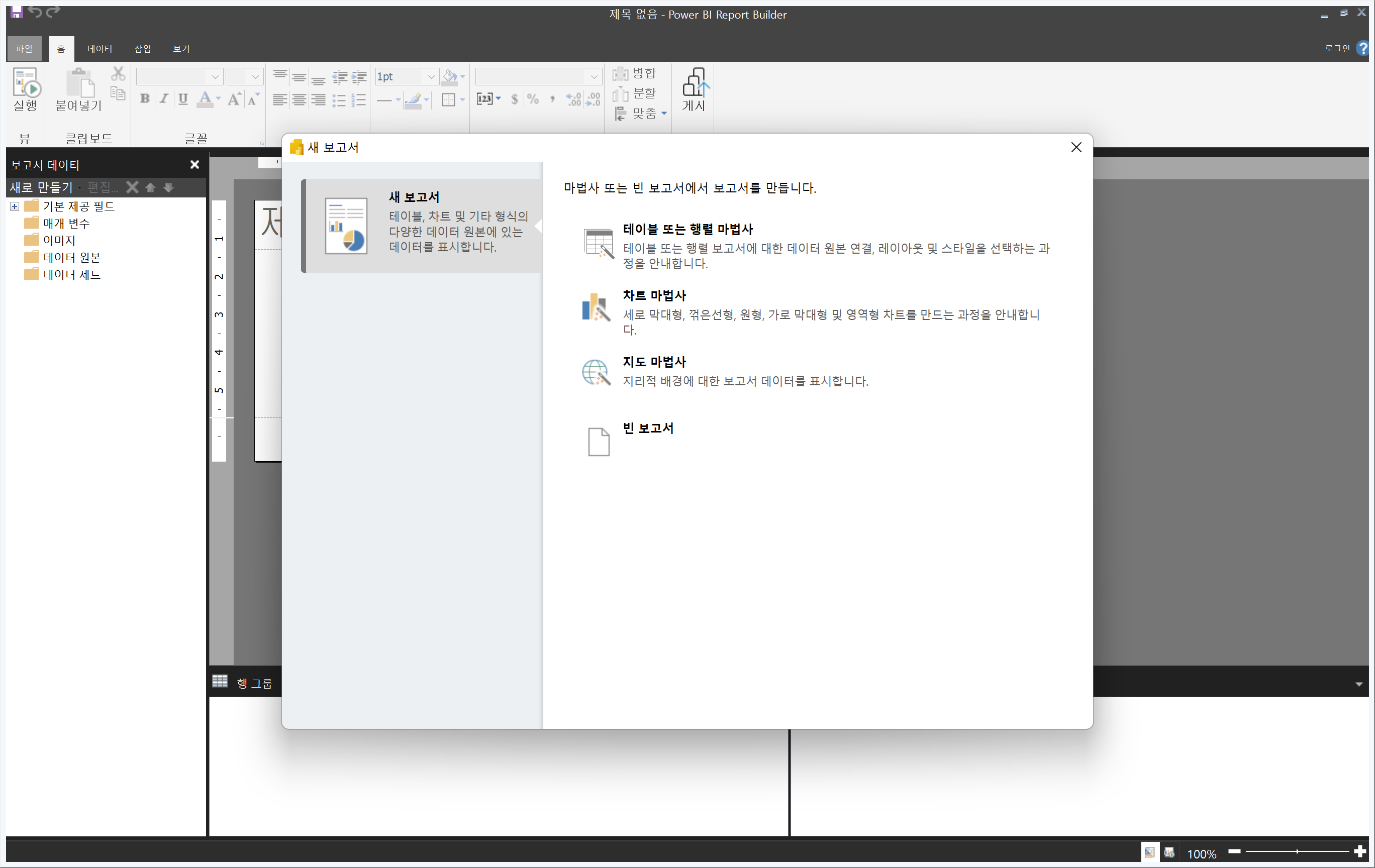Toggle underline formatting button
The width and height of the screenshot is (1375, 868).
point(183,99)
